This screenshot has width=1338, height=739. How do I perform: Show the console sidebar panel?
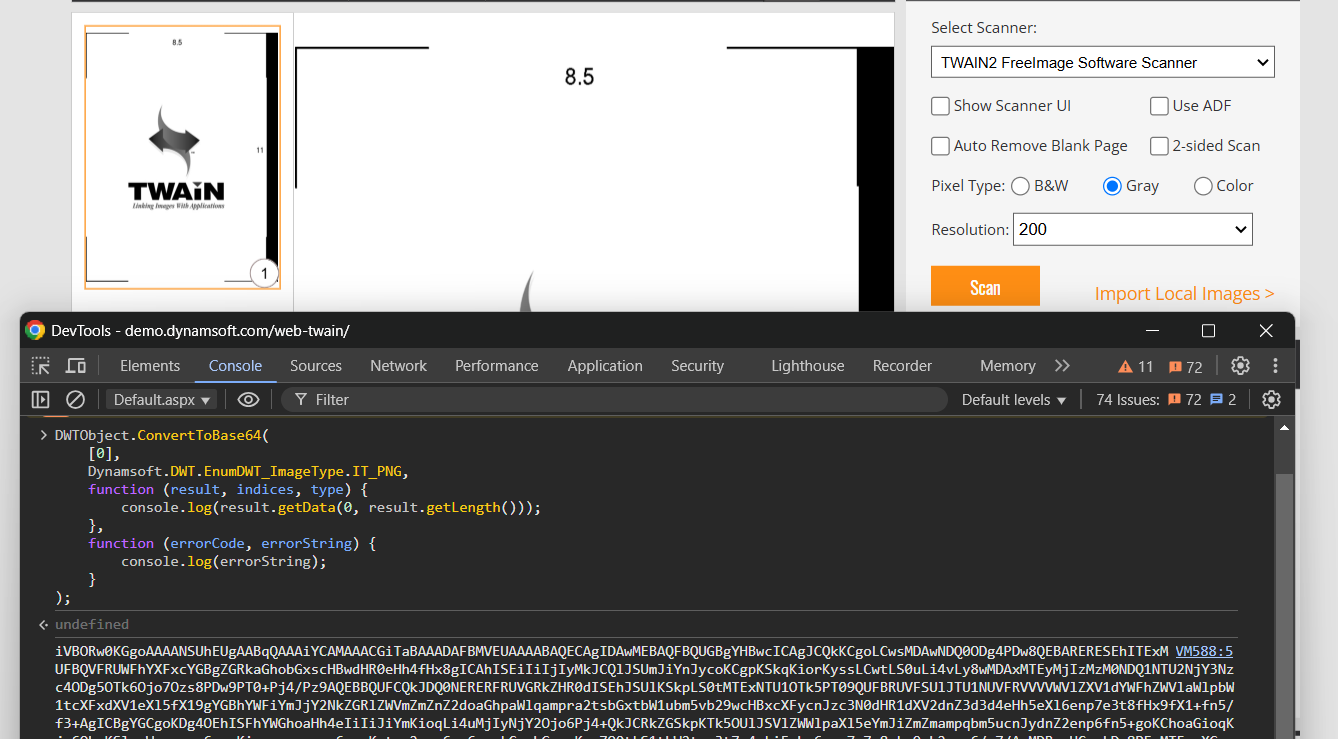(x=40, y=400)
